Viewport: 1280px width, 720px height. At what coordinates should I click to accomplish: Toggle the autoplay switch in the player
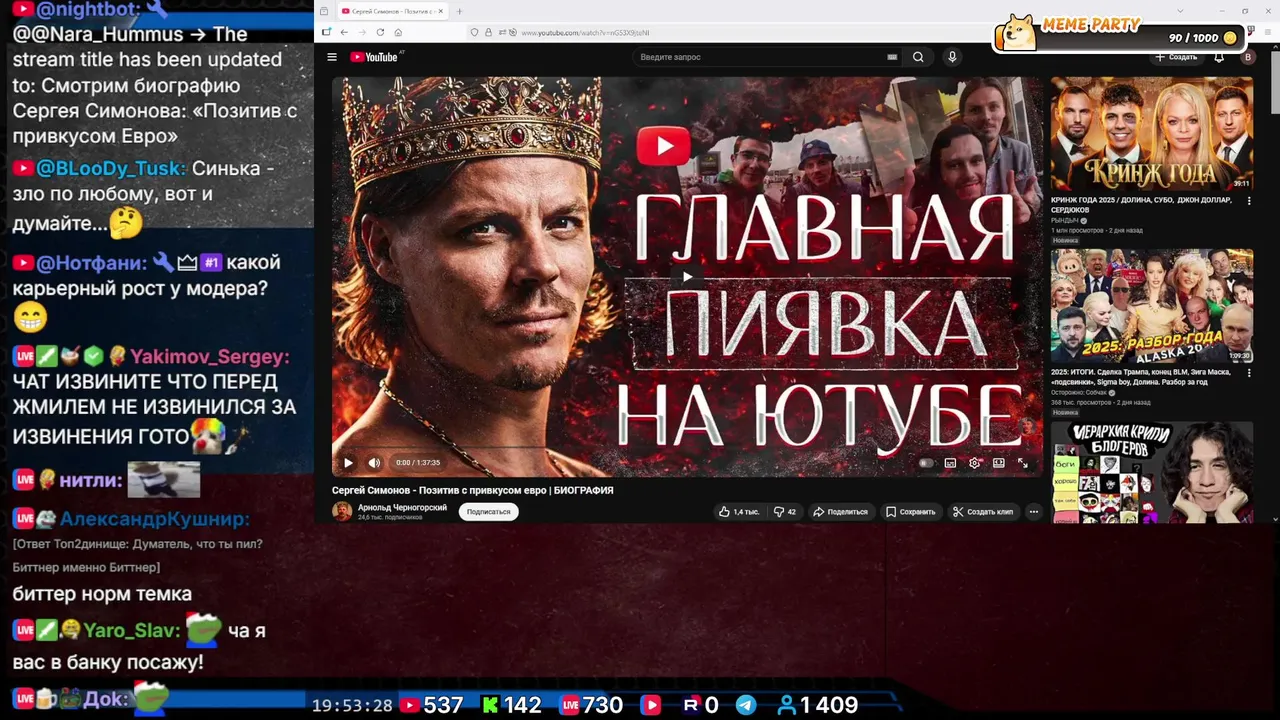tap(926, 463)
